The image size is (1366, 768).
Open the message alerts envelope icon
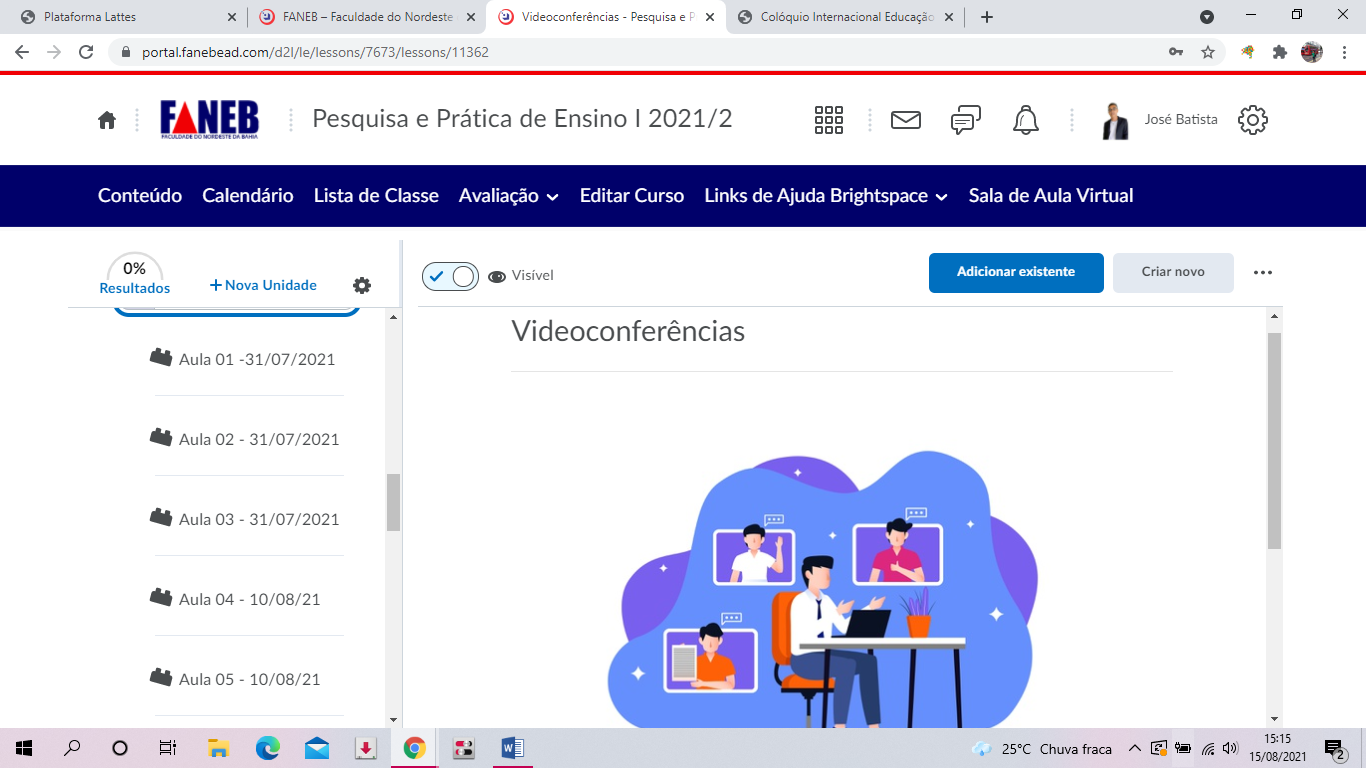[x=905, y=120]
